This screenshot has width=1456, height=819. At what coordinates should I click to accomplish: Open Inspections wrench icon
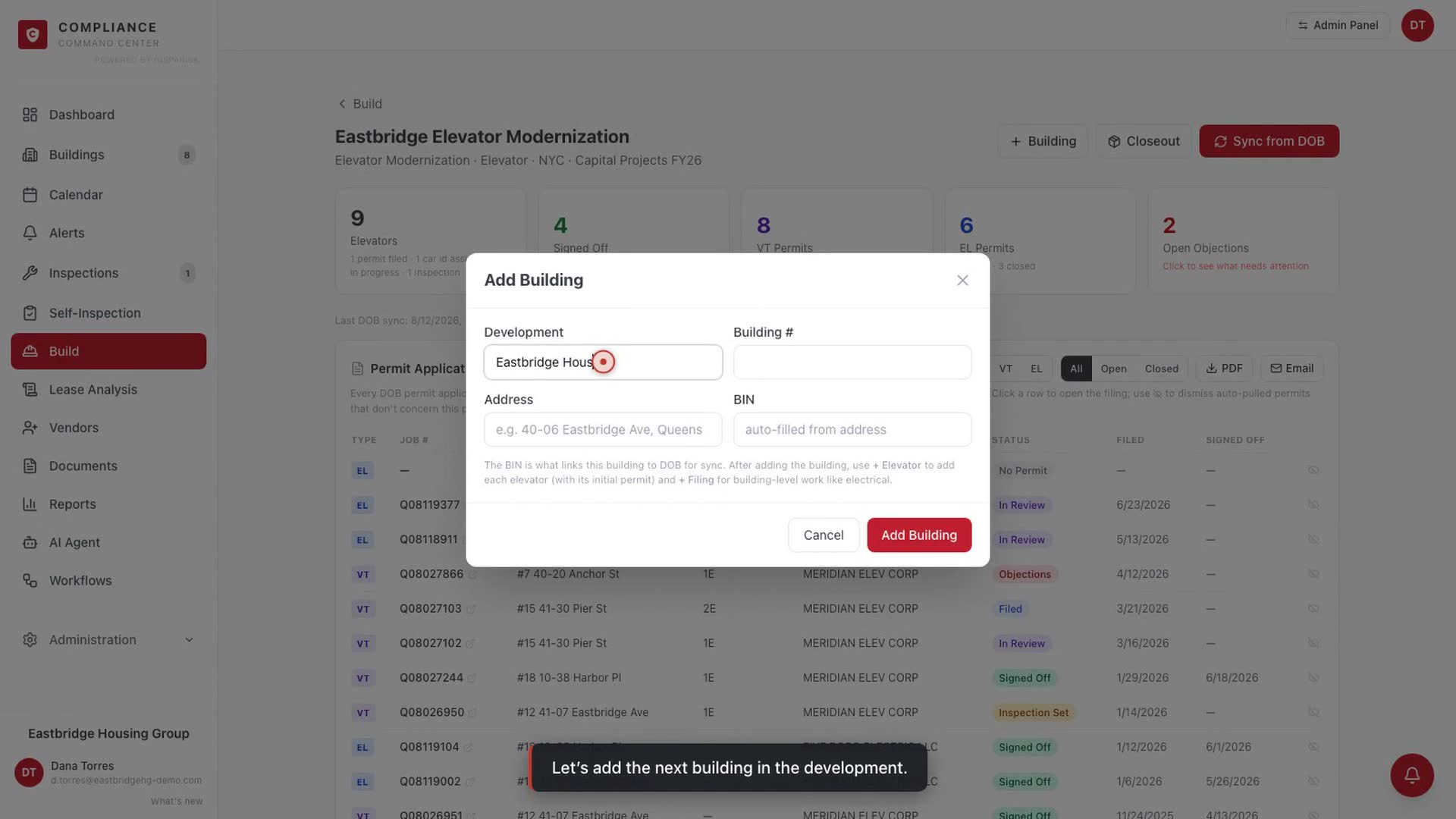click(x=30, y=273)
